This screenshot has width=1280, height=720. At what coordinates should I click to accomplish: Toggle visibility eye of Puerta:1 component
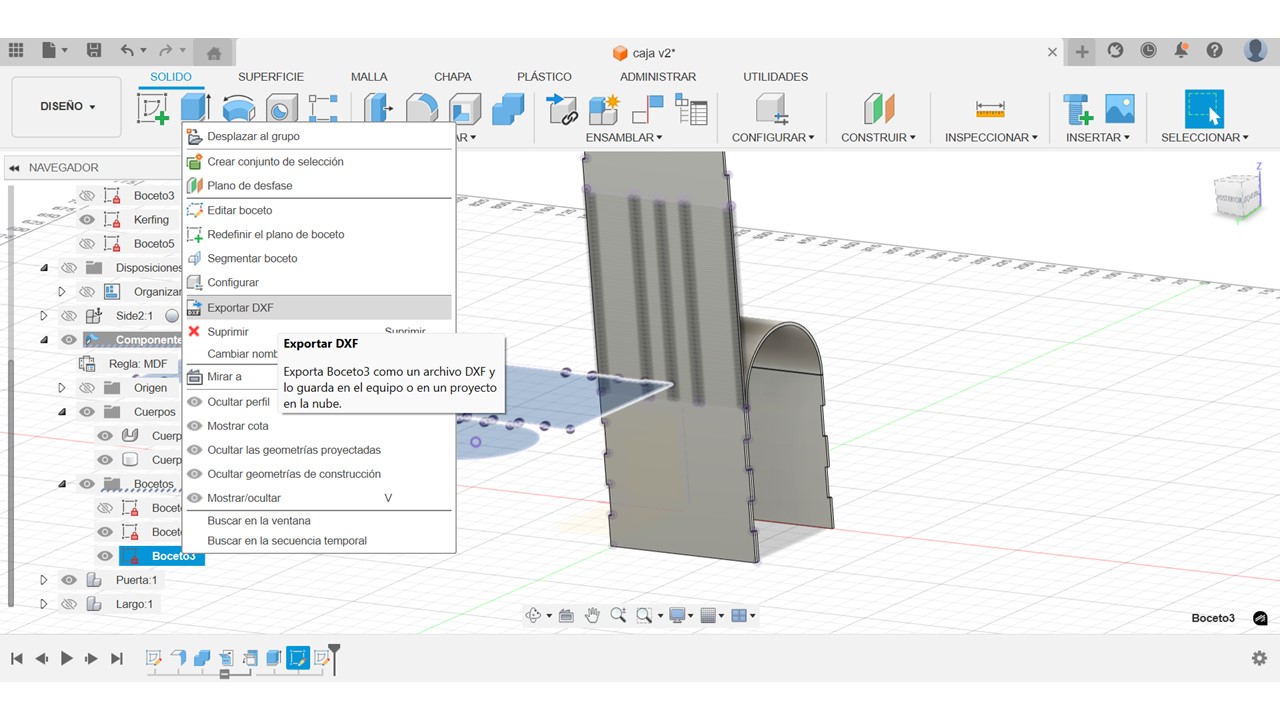(x=69, y=580)
